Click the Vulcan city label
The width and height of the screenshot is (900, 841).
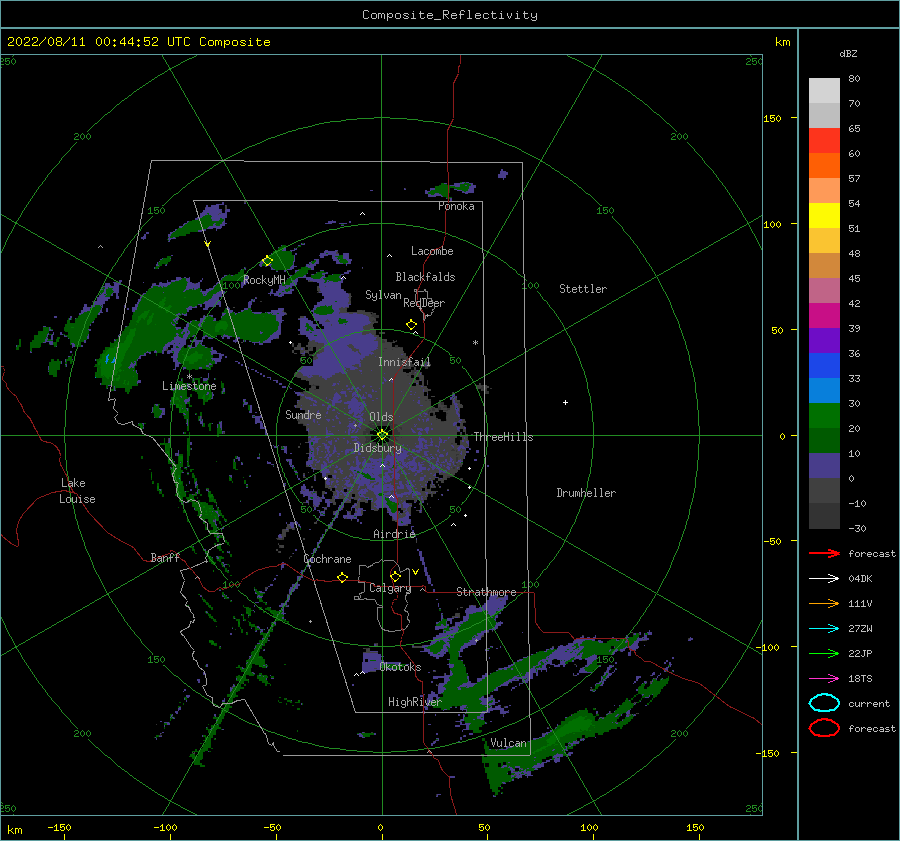(x=508, y=743)
